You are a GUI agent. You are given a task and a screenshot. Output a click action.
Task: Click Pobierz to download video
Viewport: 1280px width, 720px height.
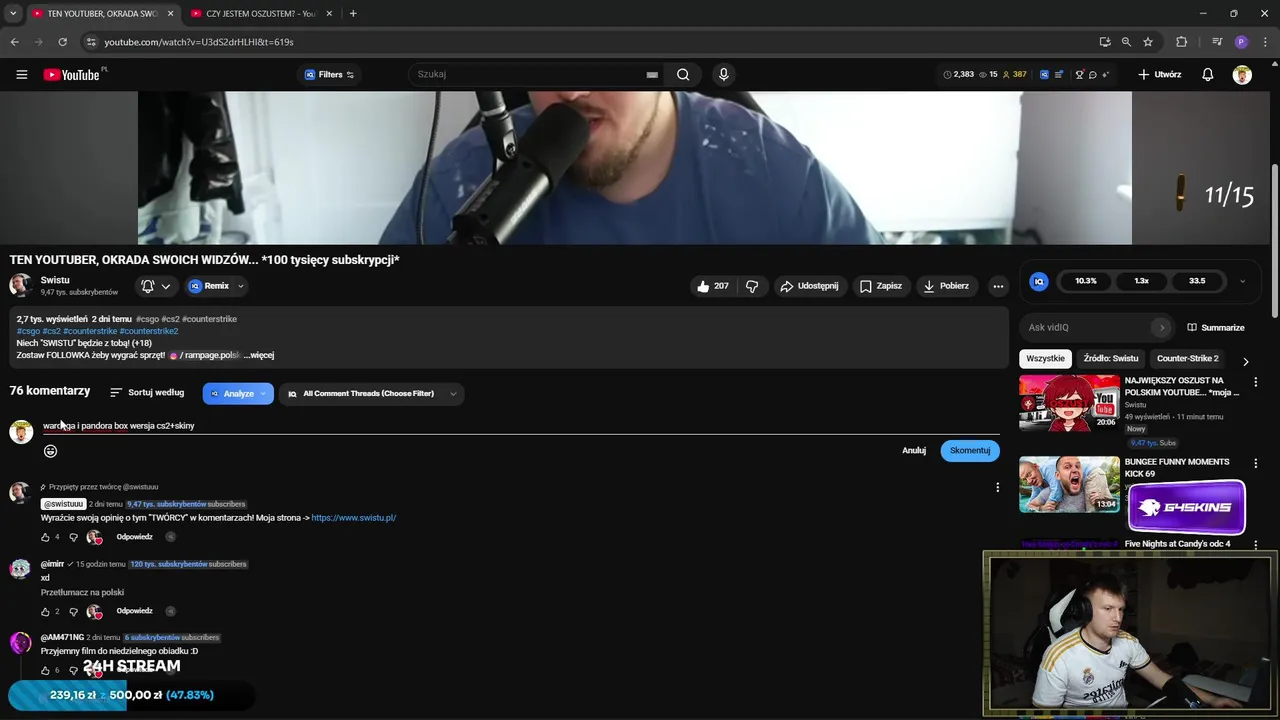946,286
